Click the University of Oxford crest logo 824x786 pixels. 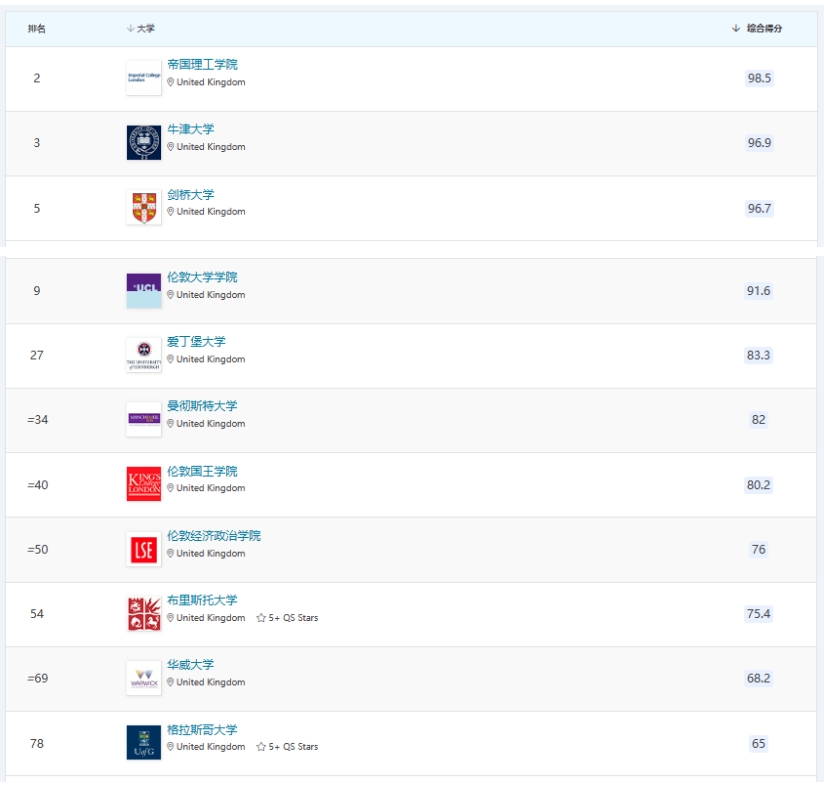(143, 143)
